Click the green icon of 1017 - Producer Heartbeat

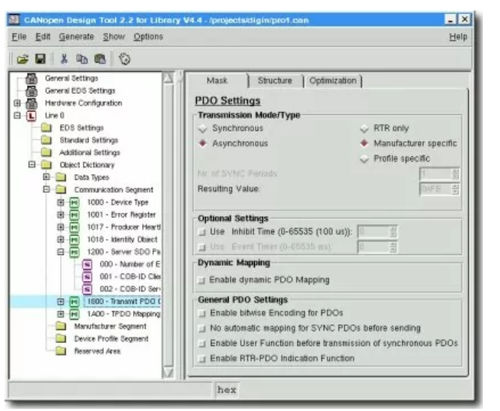tap(74, 227)
